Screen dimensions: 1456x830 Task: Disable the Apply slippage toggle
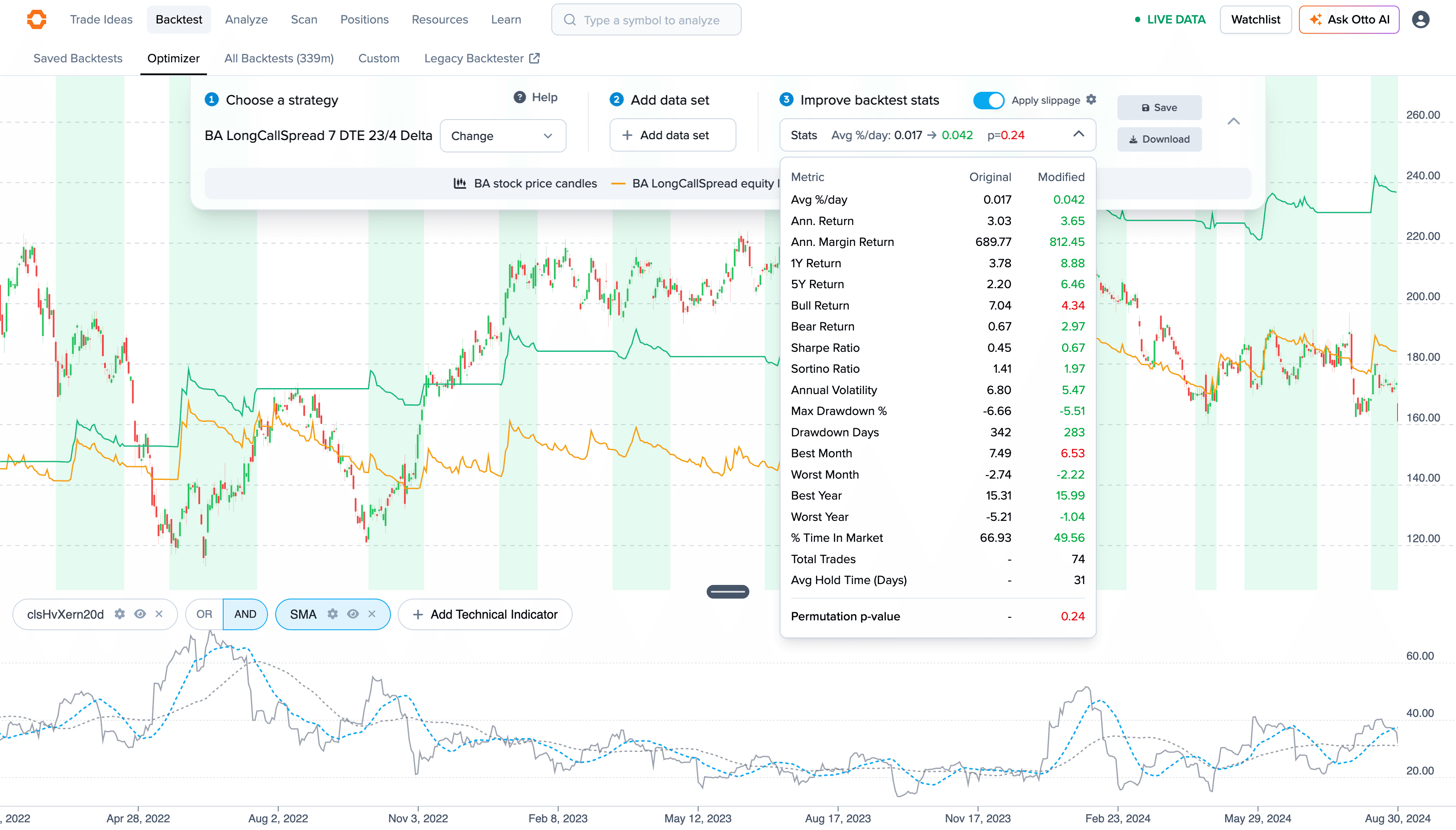tap(990, 100)
